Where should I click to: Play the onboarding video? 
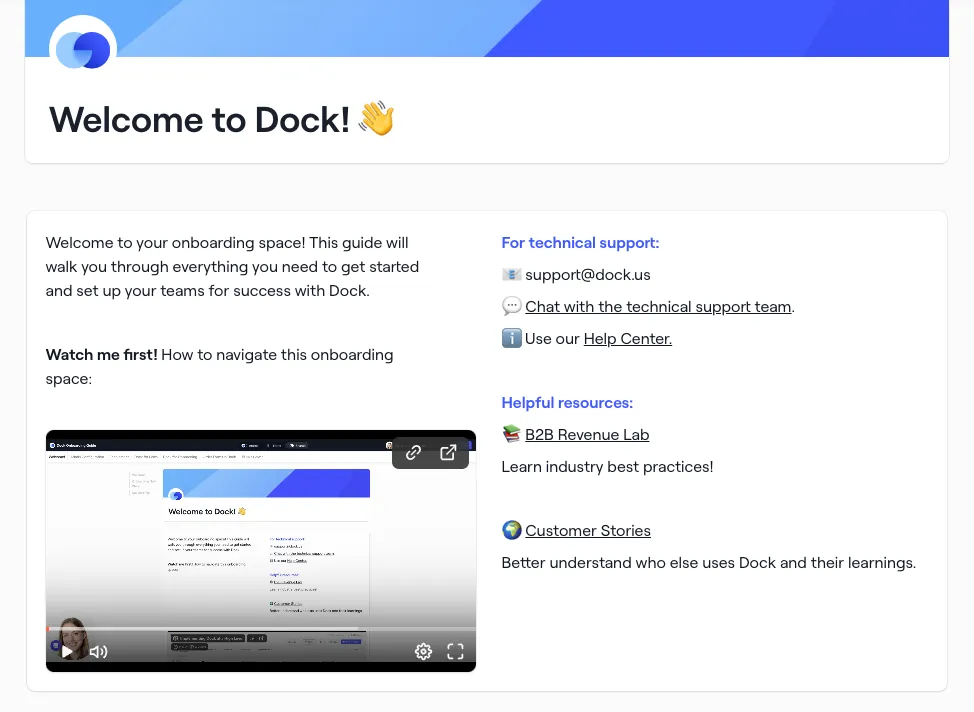tap(66, 651)
